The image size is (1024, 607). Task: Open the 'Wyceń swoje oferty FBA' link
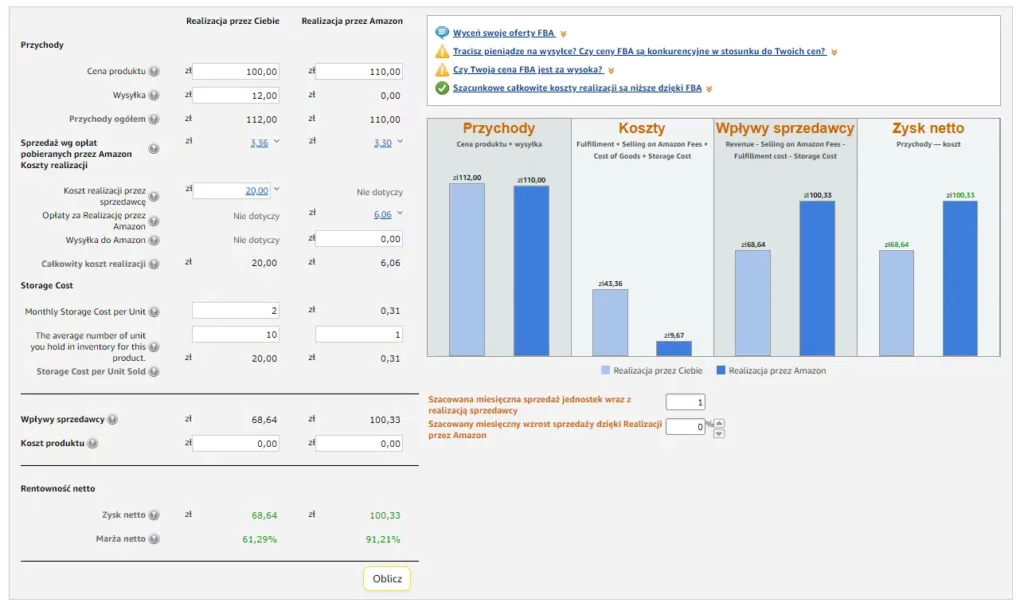503,33
